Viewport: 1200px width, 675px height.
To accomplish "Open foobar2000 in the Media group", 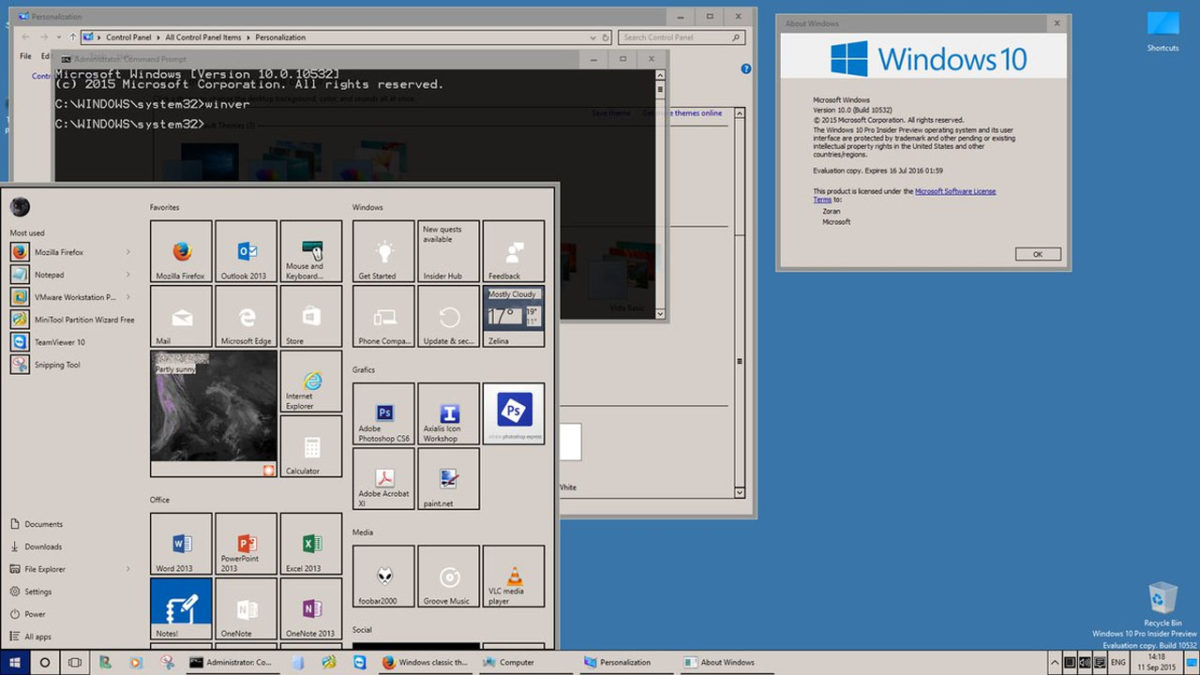I will point(383,577).
